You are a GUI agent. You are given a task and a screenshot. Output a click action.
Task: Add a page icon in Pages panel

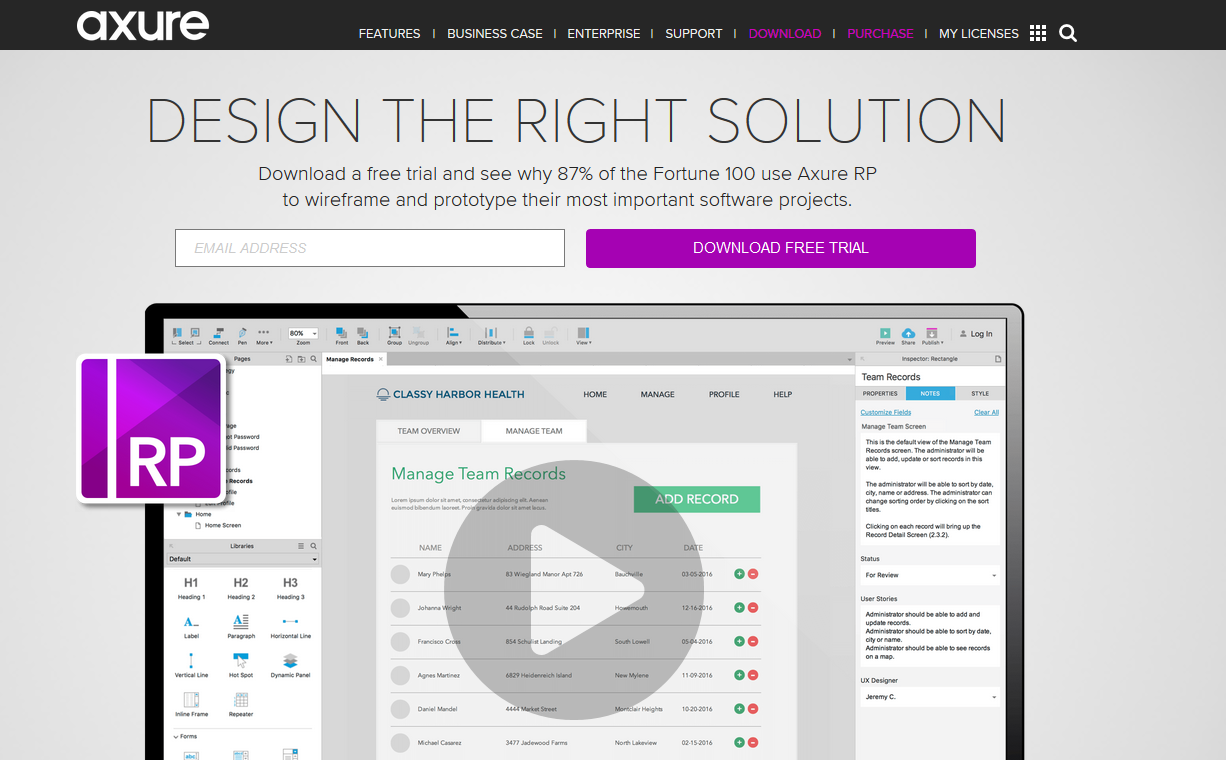(289, 359)
